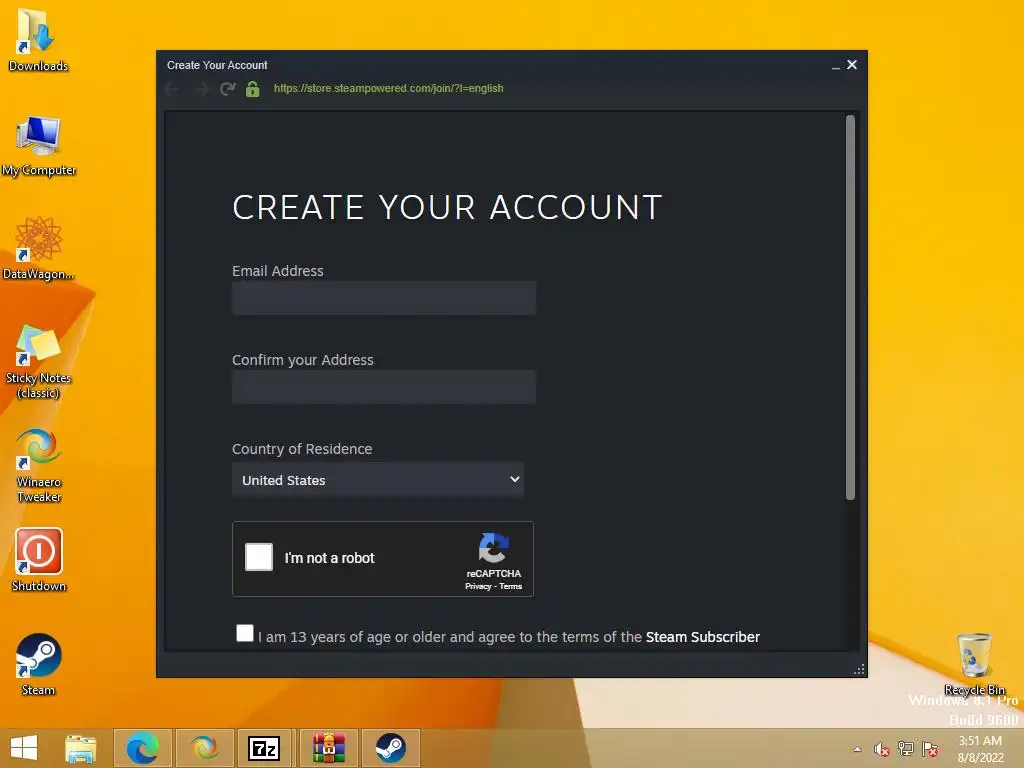Viewport: 1024px width, 768px height.
Task: Open the network tray icon
Action: coord(906,748)
